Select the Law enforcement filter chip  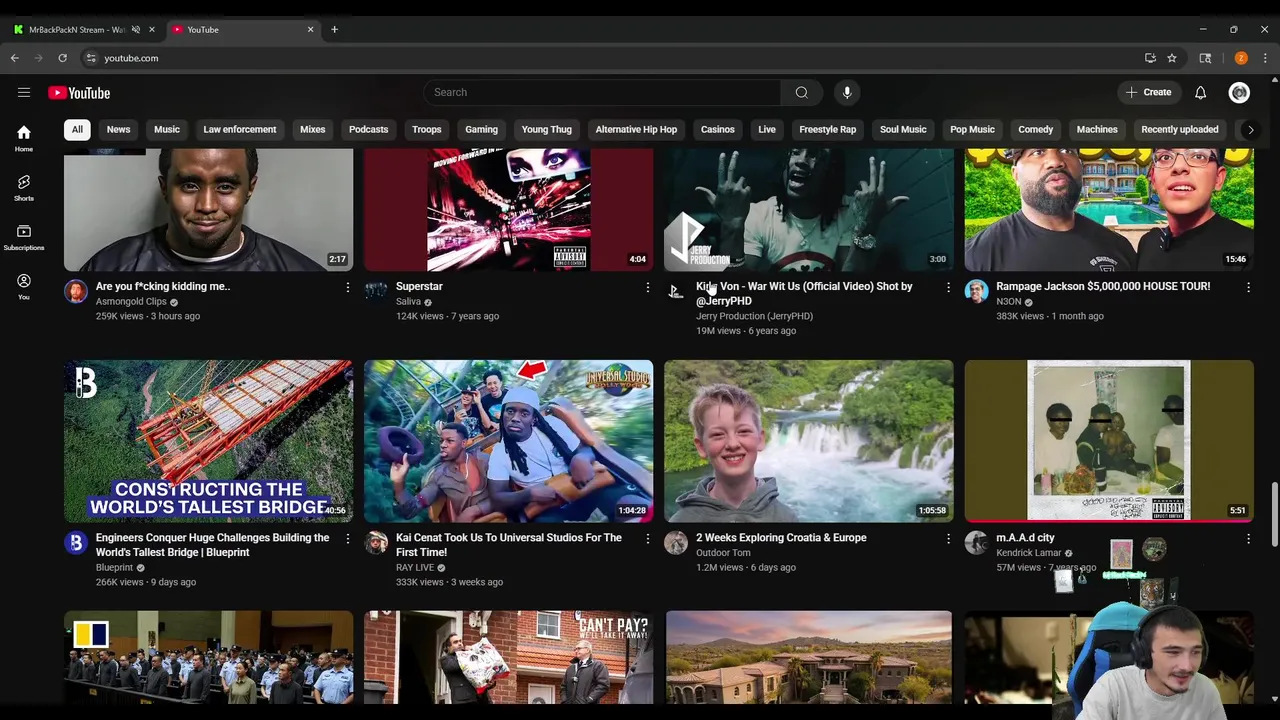click(240, 129)
